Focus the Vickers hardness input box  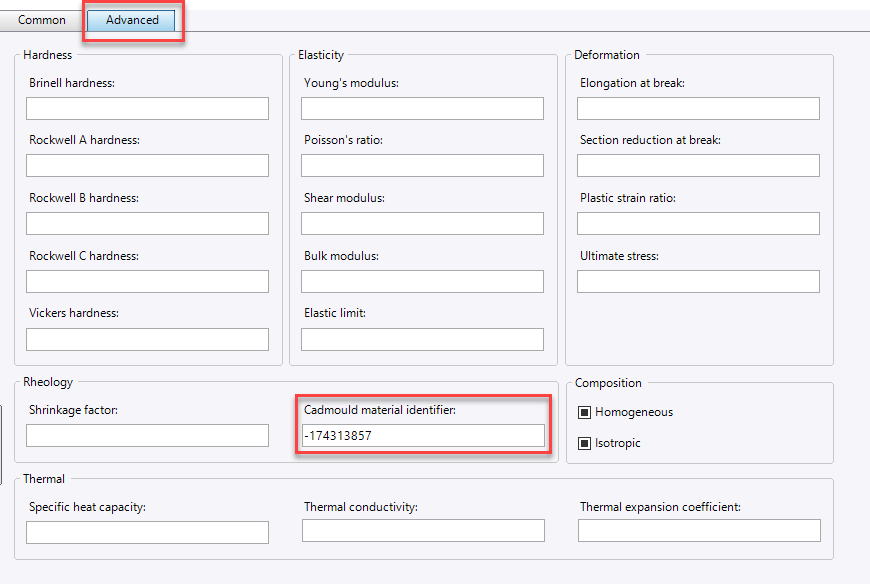[x=147, y=339]
